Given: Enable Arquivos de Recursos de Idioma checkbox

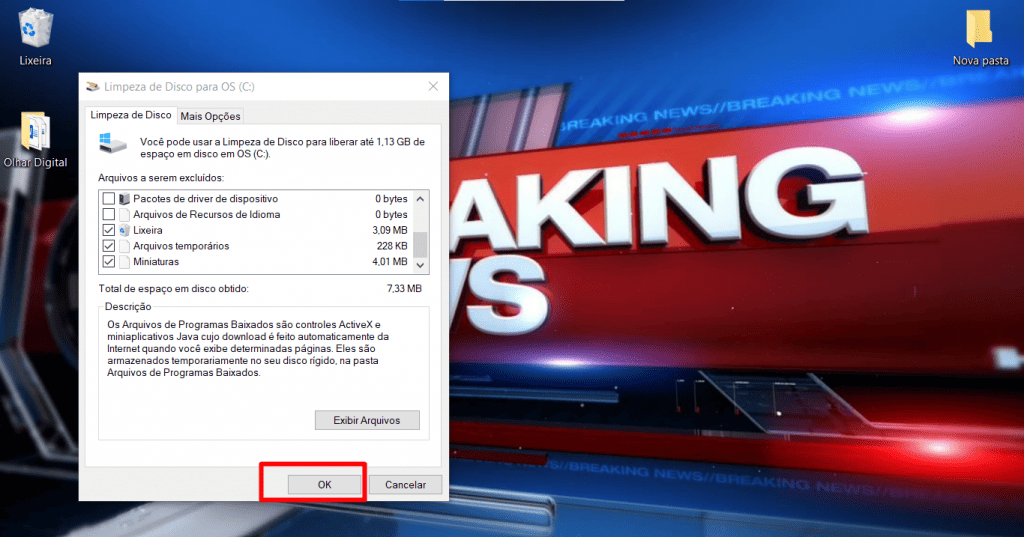Looking at the screenshot, I should pos(108,214).
